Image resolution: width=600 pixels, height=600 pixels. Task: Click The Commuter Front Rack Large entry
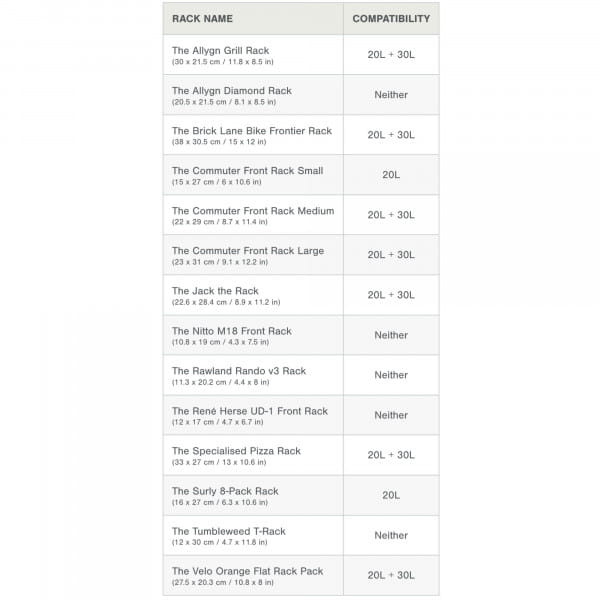pos(247,251)
